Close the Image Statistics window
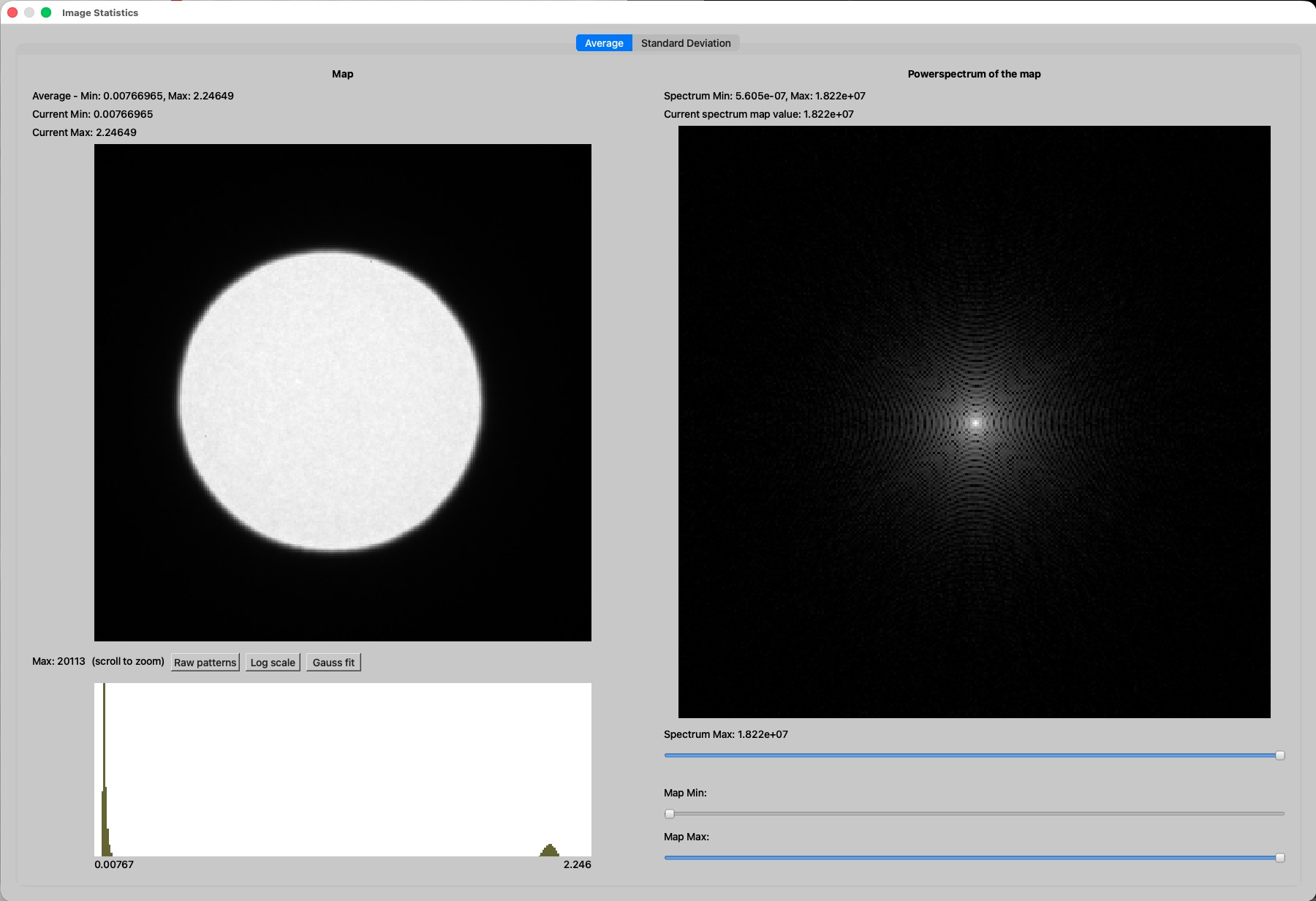 coord(12,12)
